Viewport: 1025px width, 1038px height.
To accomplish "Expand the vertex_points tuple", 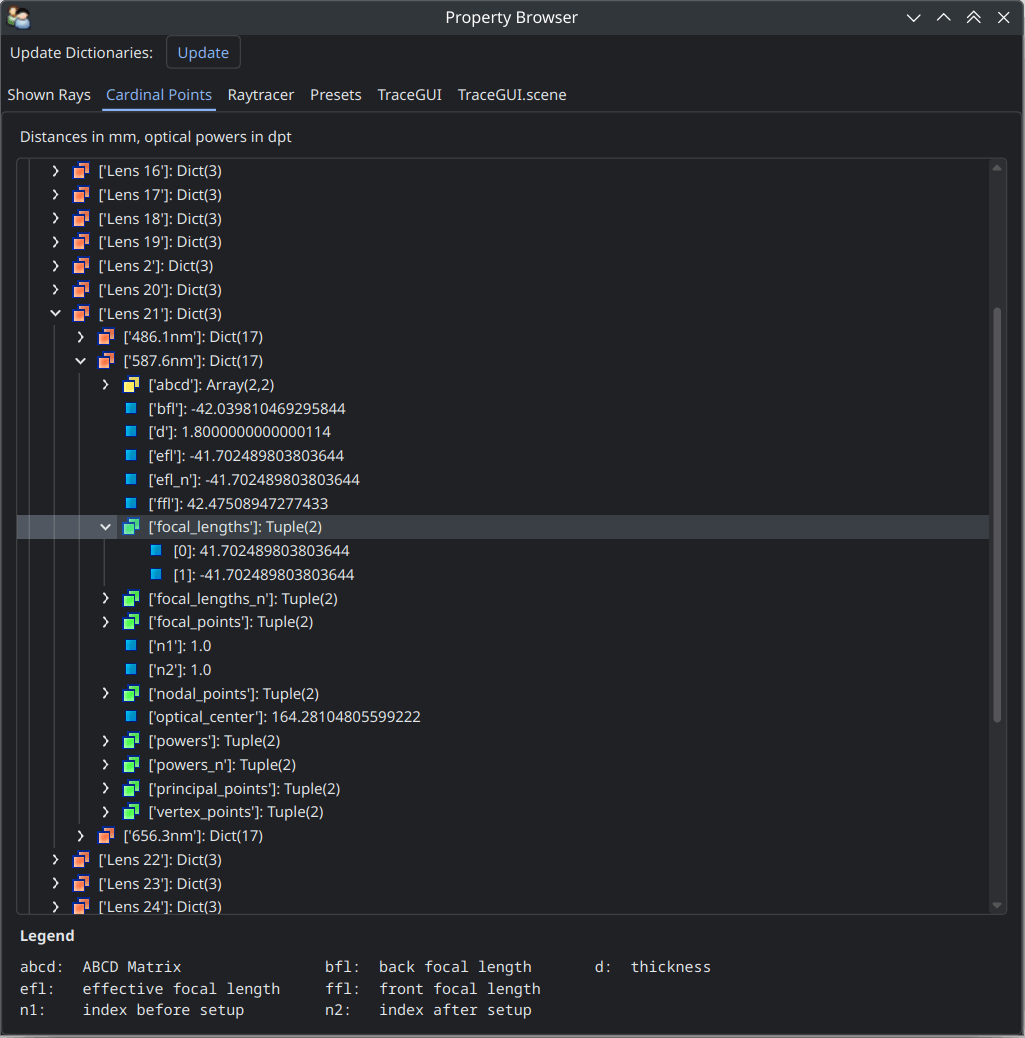I will tap(105, 812).
